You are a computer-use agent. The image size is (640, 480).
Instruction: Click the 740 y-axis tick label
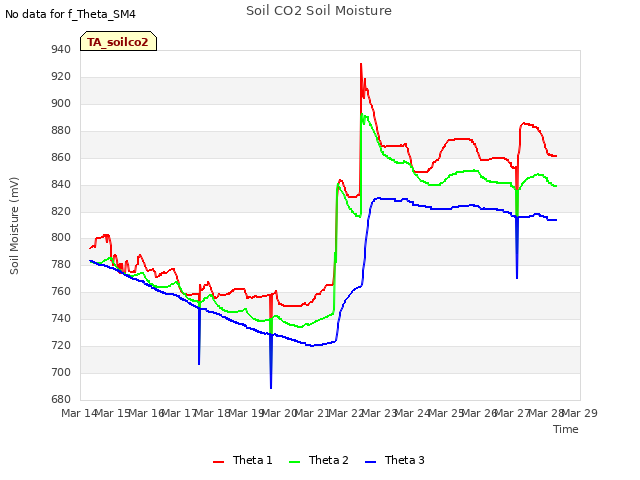(61, 318)
